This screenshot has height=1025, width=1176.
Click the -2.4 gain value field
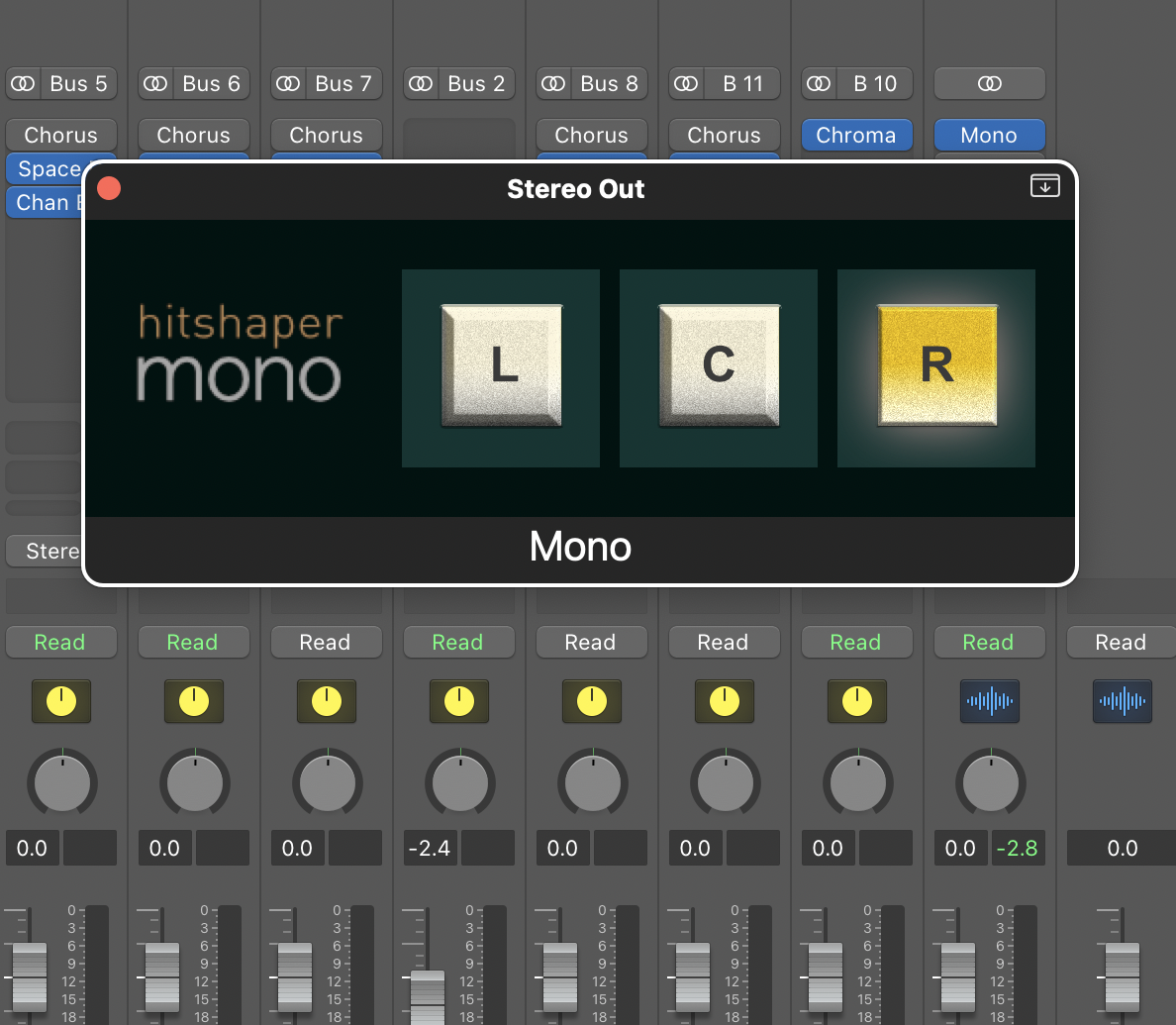click(430, 849)
